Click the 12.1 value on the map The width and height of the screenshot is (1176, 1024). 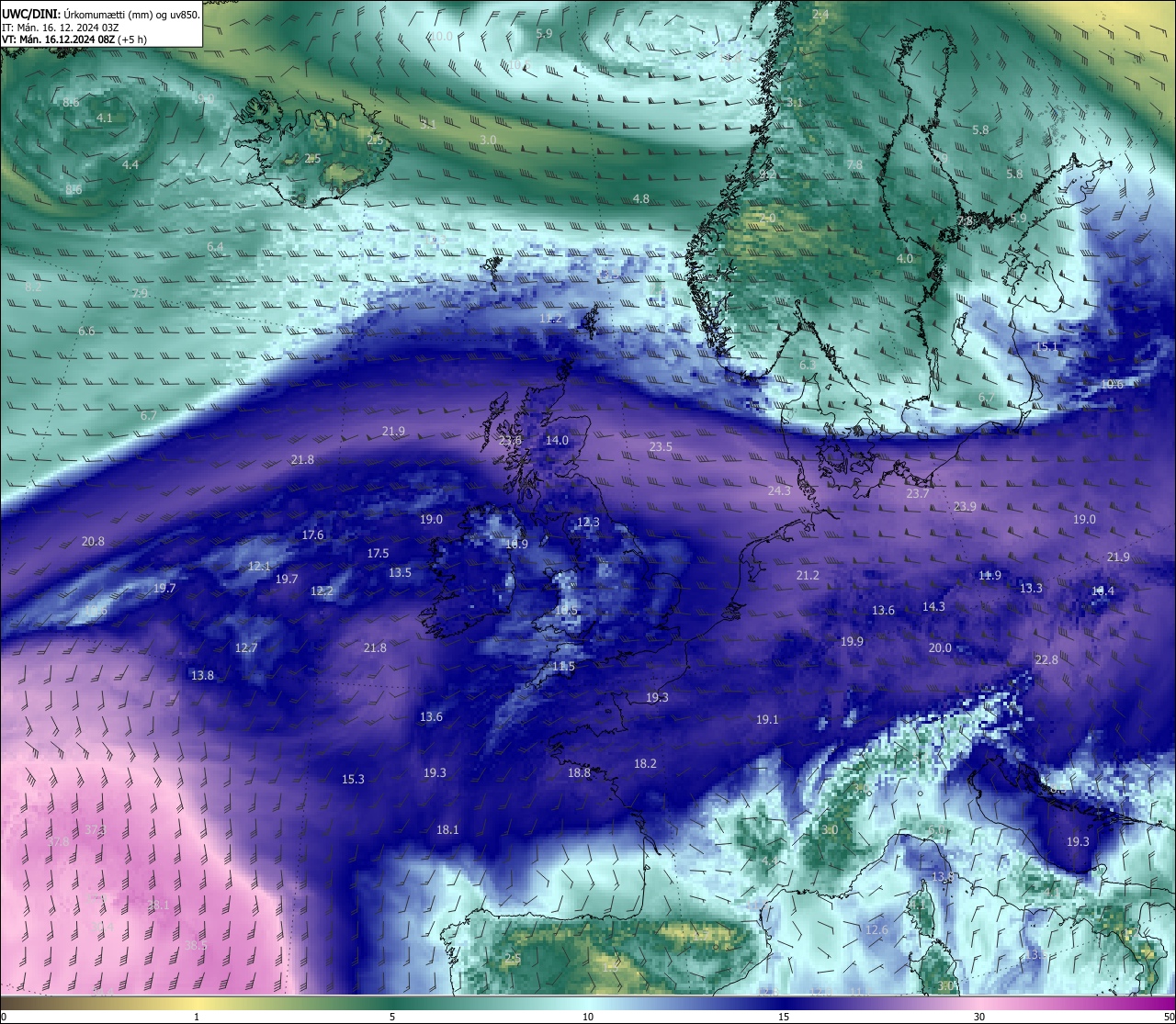(259, 566)
